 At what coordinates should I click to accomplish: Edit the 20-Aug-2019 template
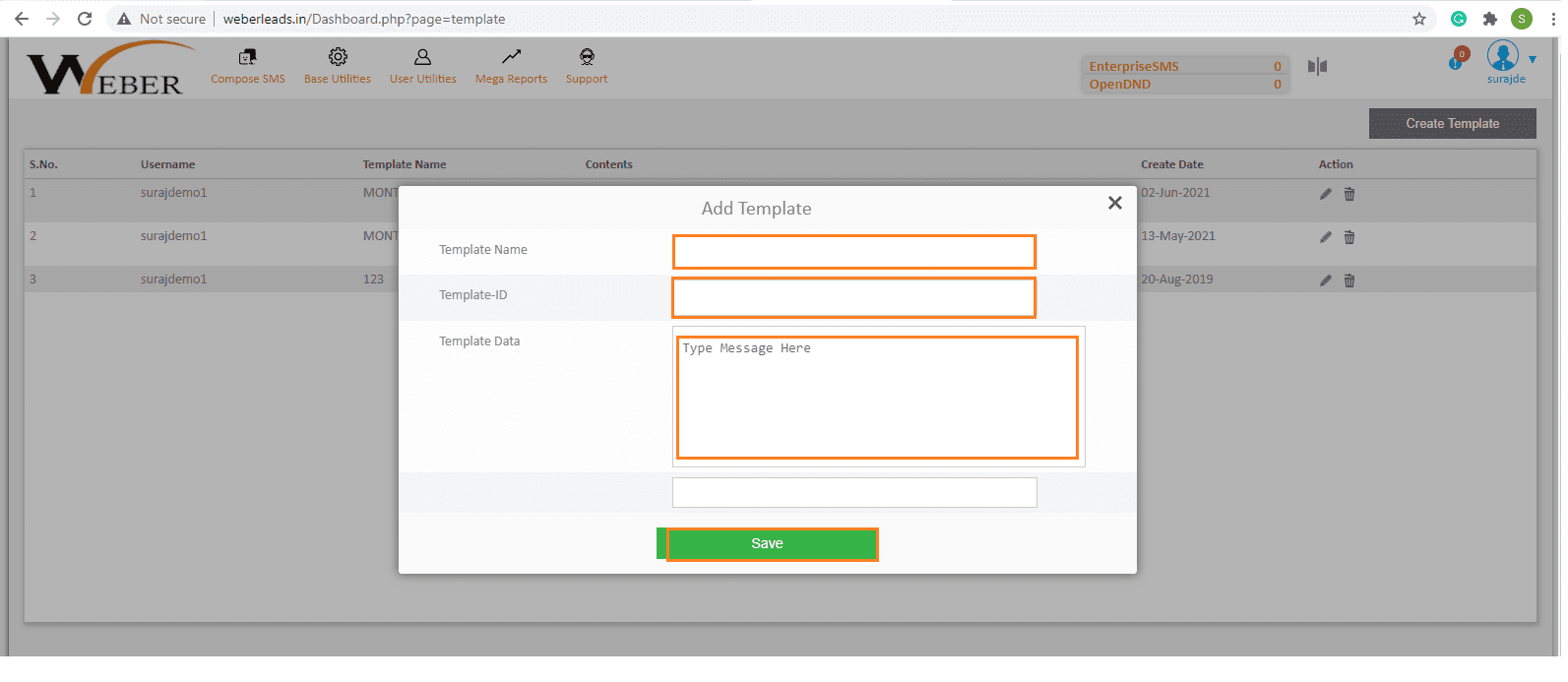(1325, 280)
